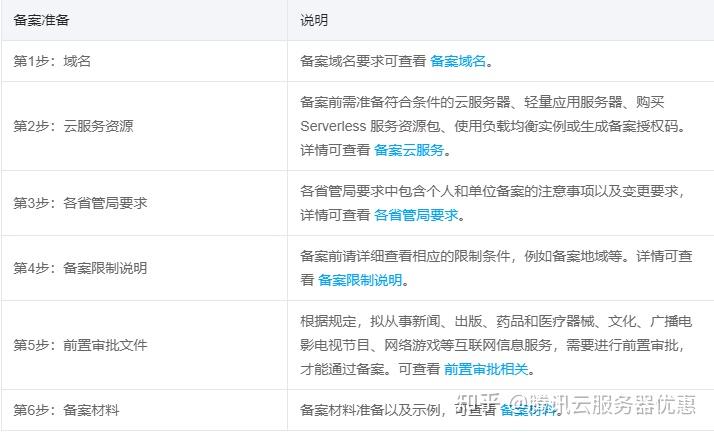Click the line starting with Serverless 服务资源包
Viewport: 714px width, 434px height.
493,126
